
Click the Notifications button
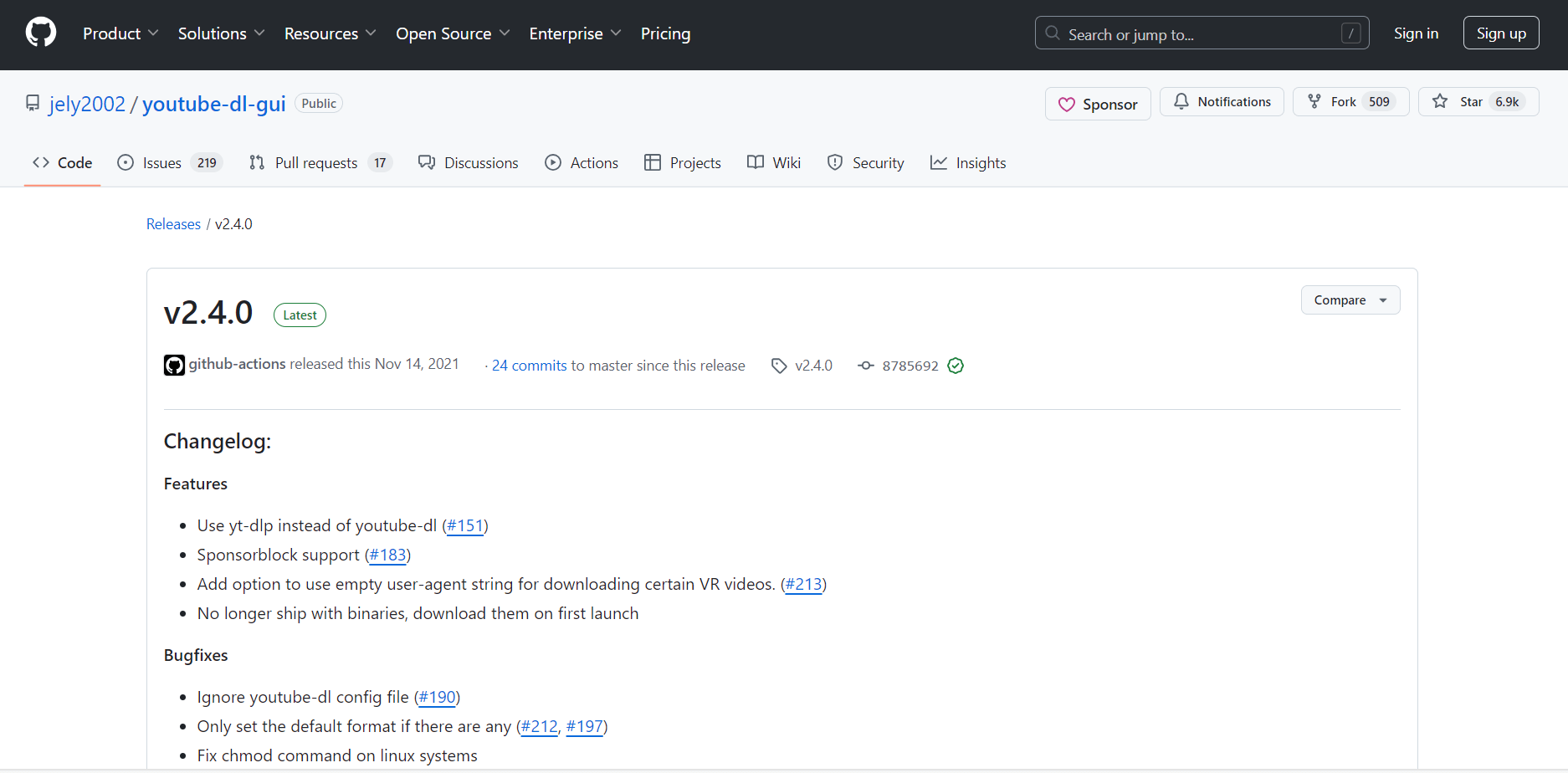pos(1222,101)
